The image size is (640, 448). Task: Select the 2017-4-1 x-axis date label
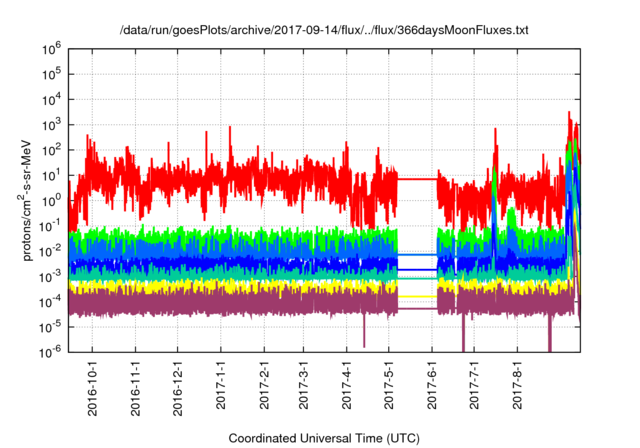point(347,385)
